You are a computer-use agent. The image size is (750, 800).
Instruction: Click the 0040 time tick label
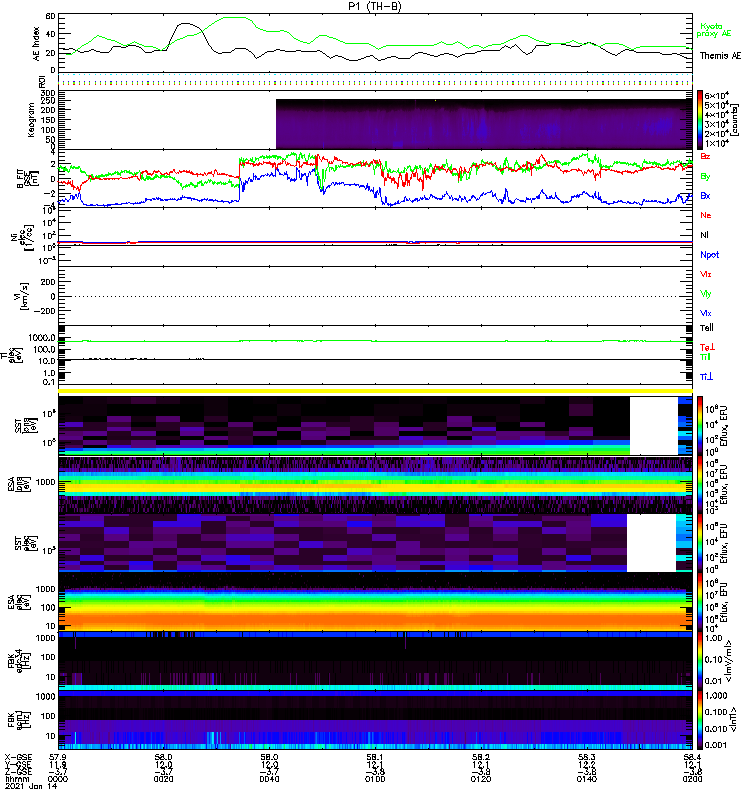pos(269,780)
